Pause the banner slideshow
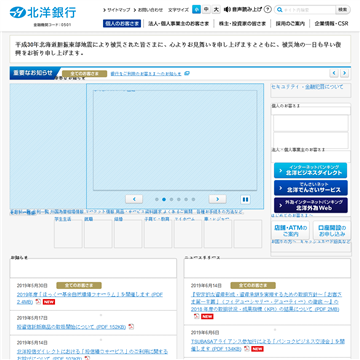 pos(245,199)
